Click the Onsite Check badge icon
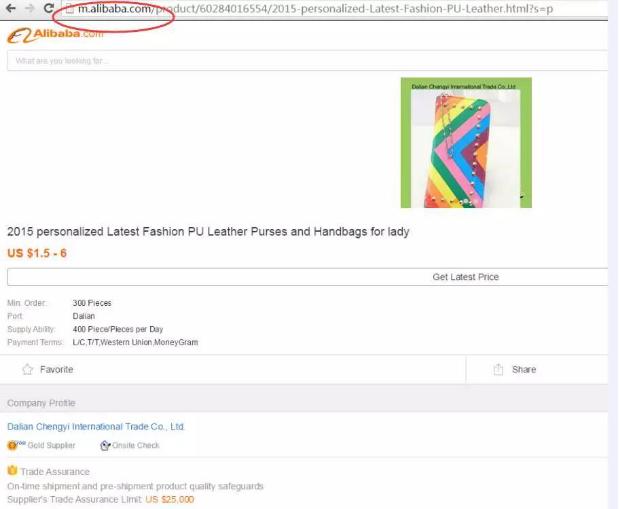 click(105, 445)
